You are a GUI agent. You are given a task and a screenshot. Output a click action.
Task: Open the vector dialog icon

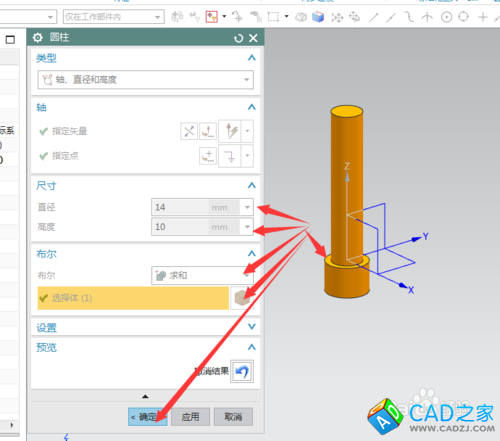pos(208,131)
